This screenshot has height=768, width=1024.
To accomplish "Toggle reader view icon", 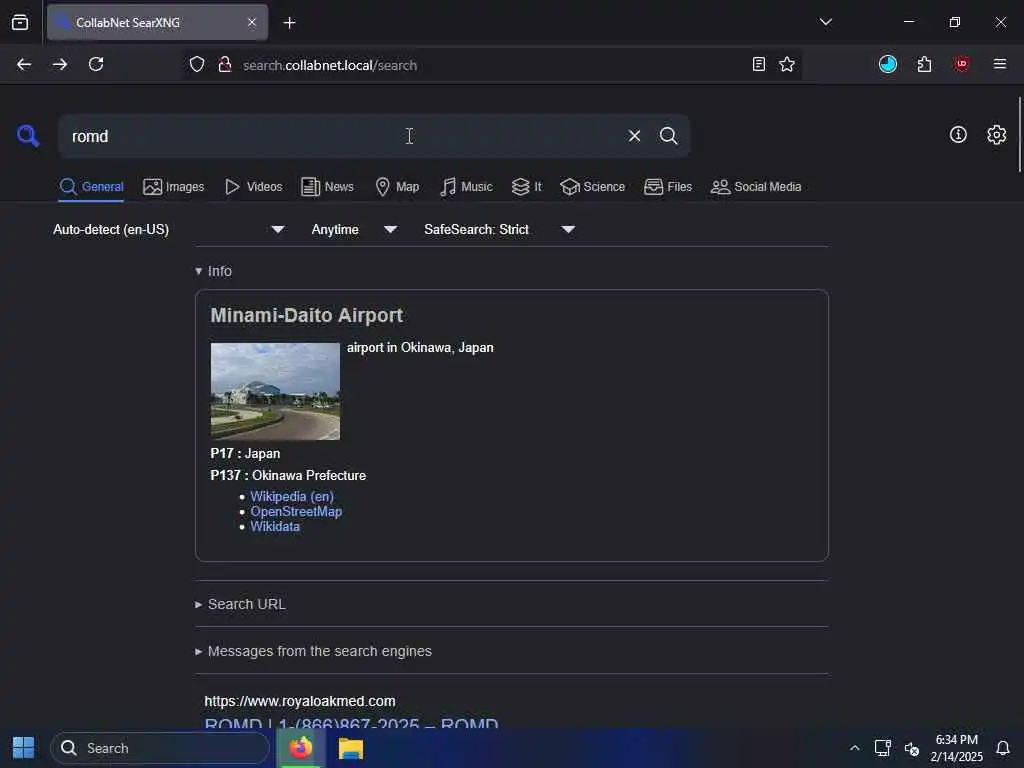I will point(758,64).
